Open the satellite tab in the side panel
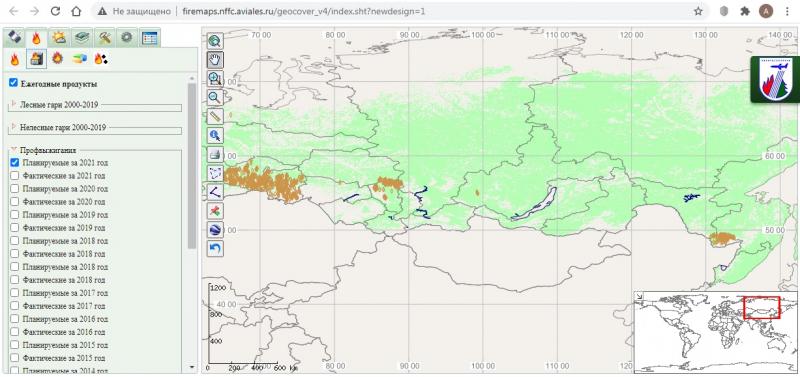The height and width of the screenshot is (377, 800). (14, 37)
